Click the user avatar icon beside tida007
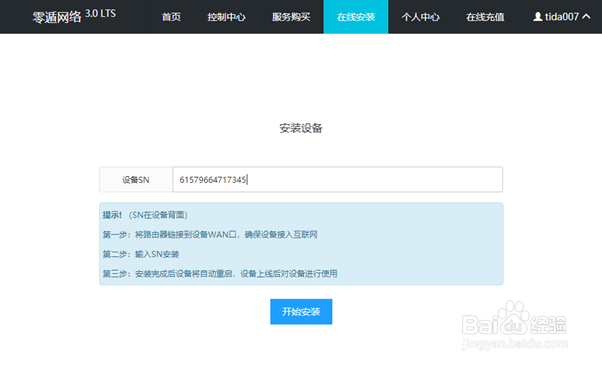602x365 pixels. [x=538, y=17]
